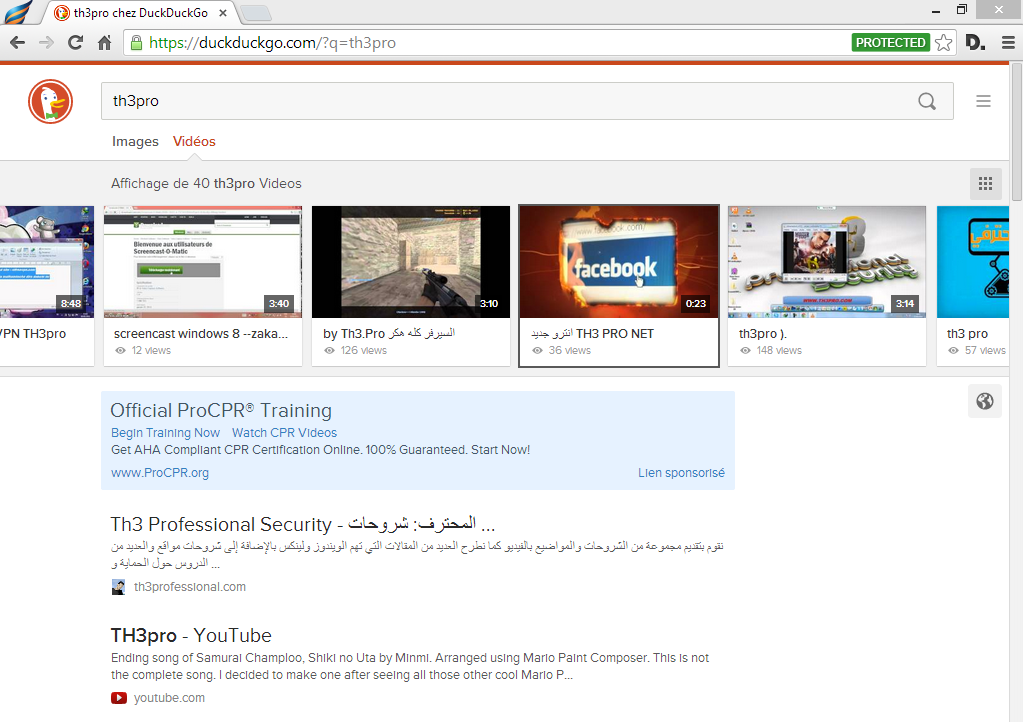Click Begin Training Now link
The image size is (1023, 722).
point(165,433)
